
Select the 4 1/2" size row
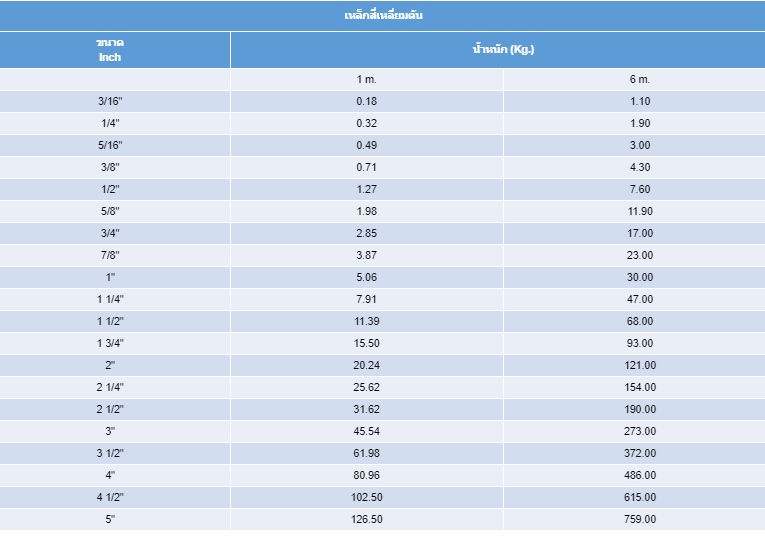[x=110, y=497]
